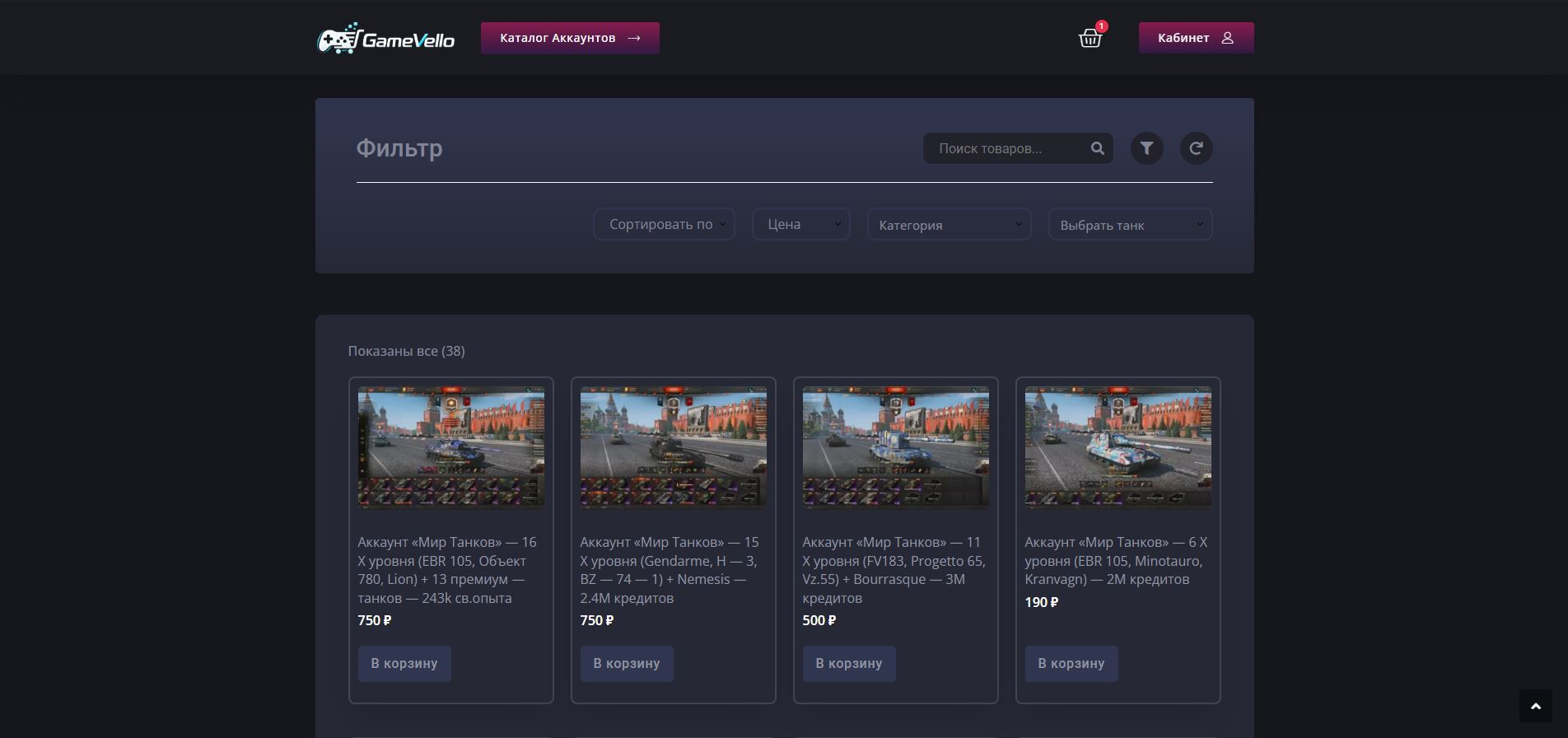
Task: Add the 15 X уровня account to cart
Action: point(627,664)
